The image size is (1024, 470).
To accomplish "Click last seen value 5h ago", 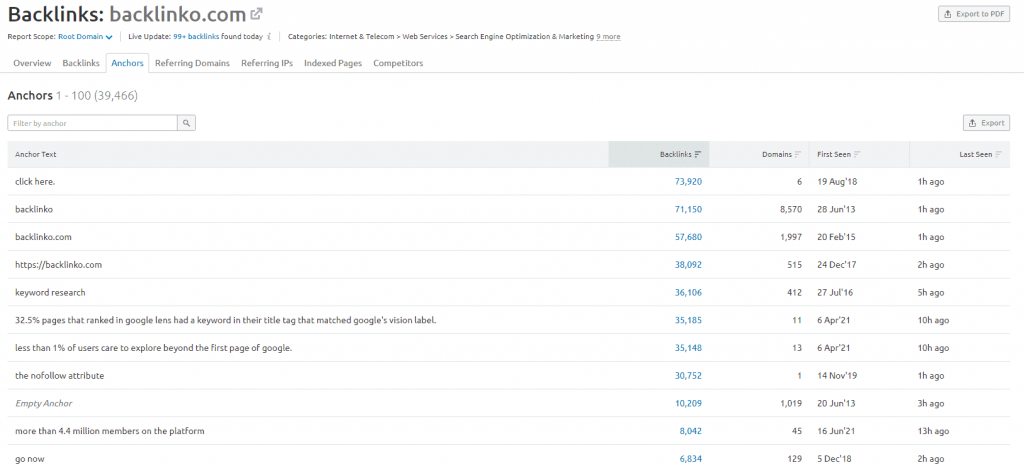I will click(x=931, y=292).
